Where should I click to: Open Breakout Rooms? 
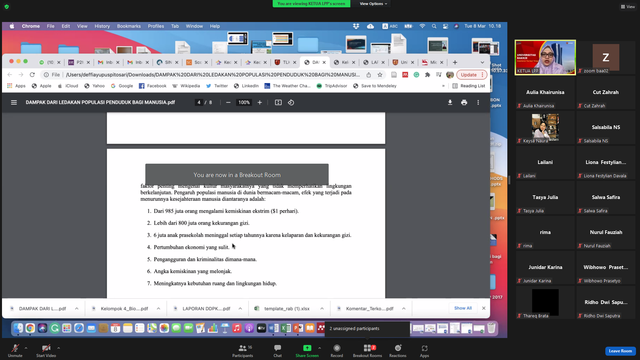coord(367,350)
